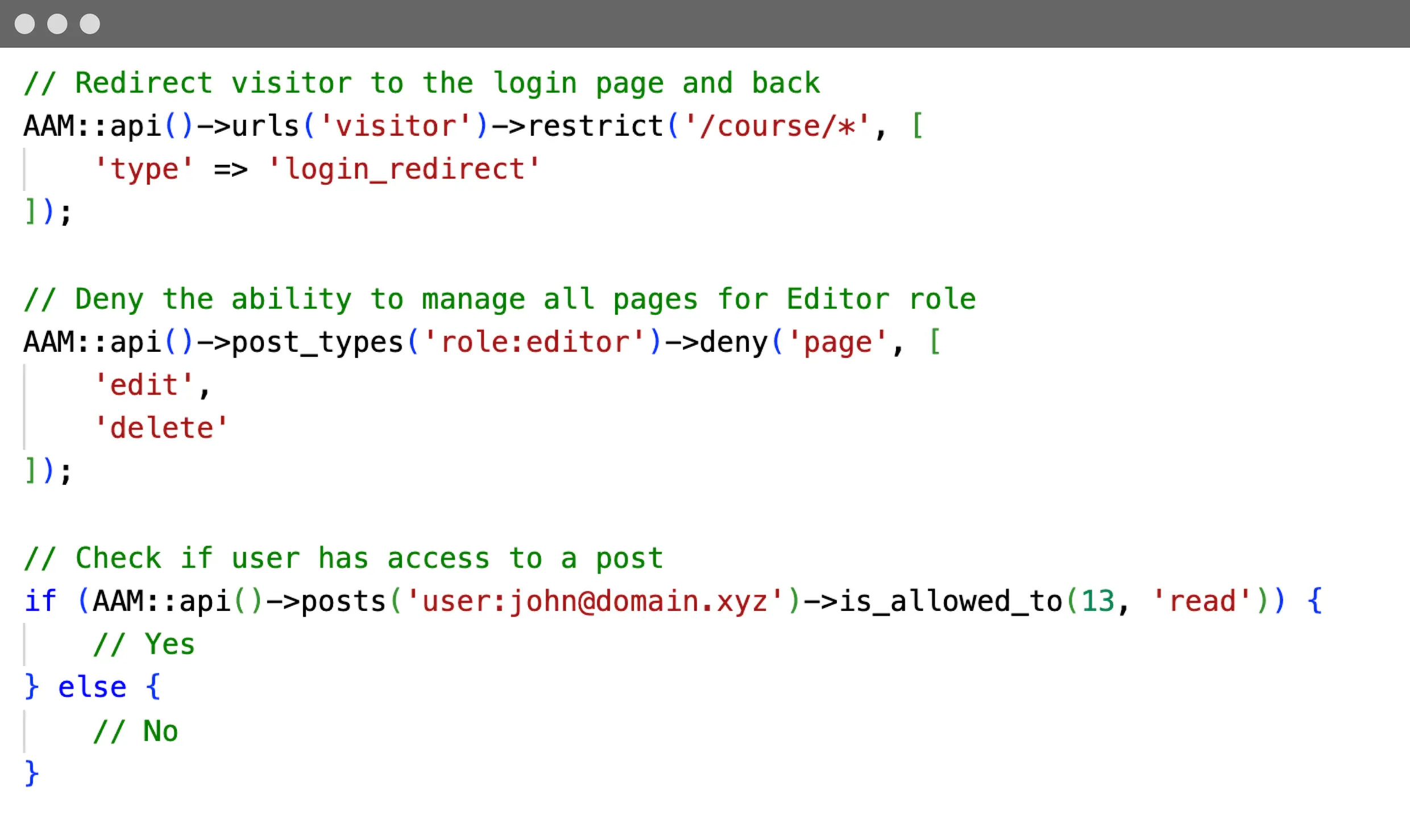Click the number 13 argument
1410x840 pixels.
click(1097, 602)
